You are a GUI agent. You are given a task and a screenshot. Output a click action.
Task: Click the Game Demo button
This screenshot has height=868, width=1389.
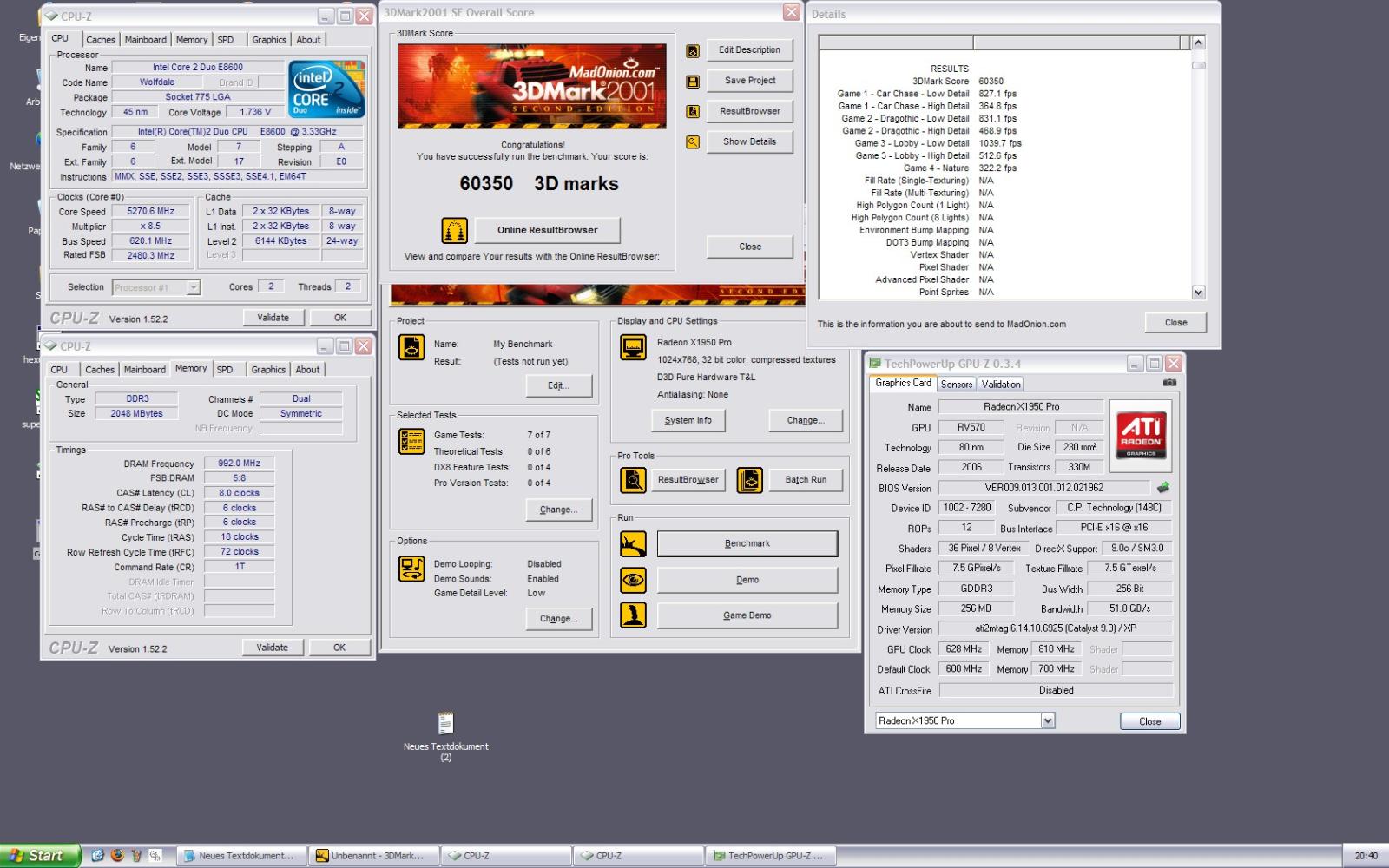tap(747, 615)
